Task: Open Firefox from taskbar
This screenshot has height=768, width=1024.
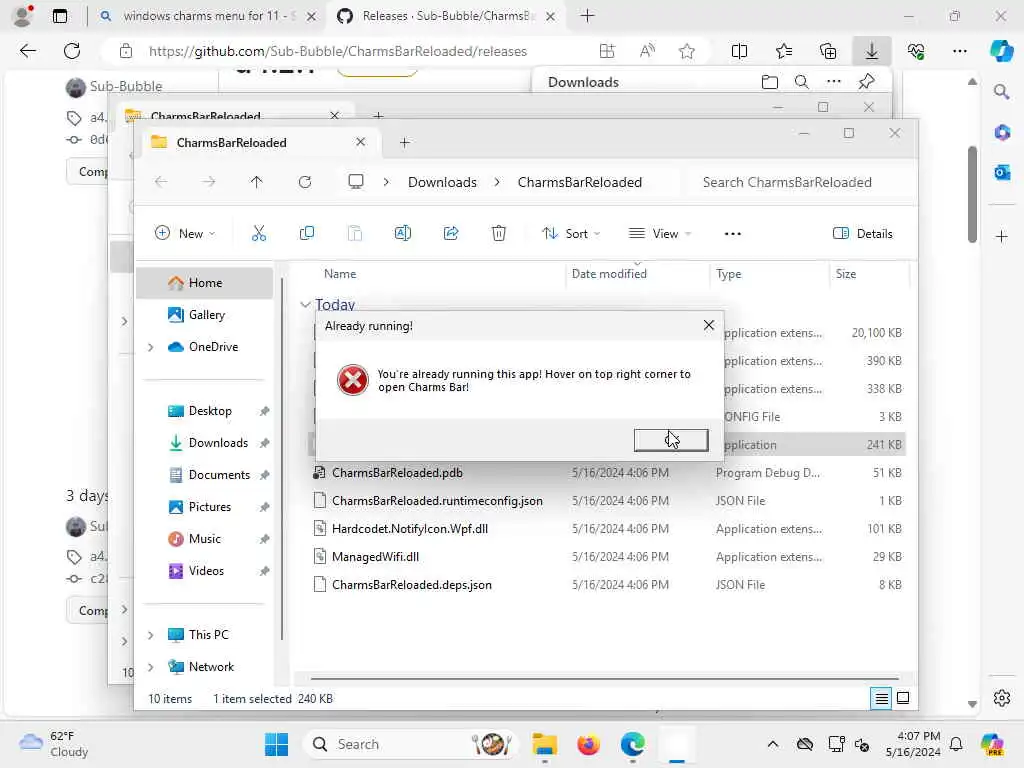Action: [x=588, y=744]
